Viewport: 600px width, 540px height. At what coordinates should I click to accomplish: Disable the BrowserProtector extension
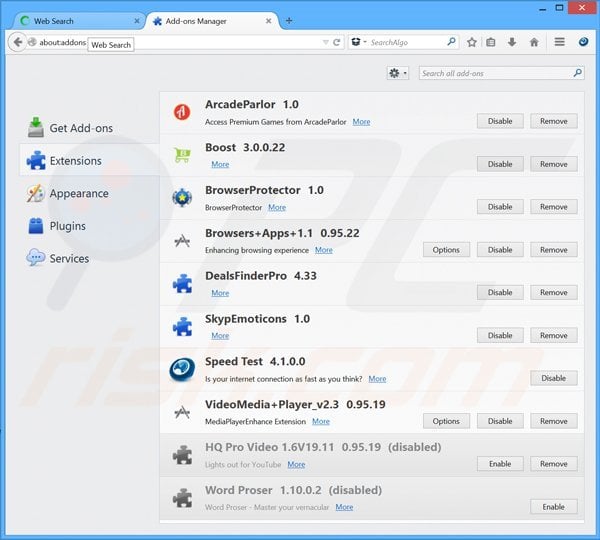(500, 207)
